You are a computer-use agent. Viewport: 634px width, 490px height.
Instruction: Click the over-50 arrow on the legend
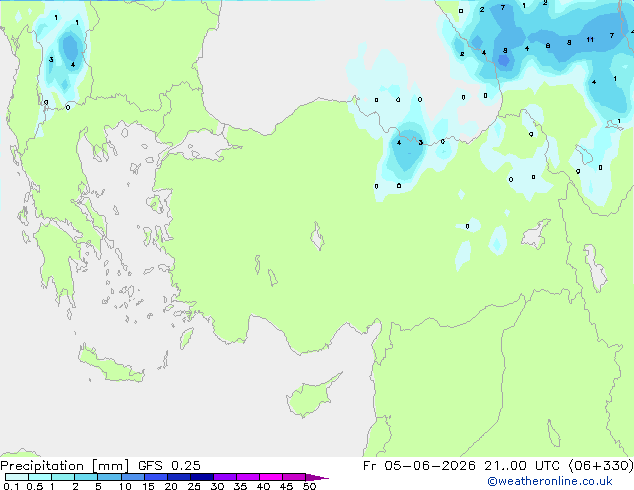point(317,477)
